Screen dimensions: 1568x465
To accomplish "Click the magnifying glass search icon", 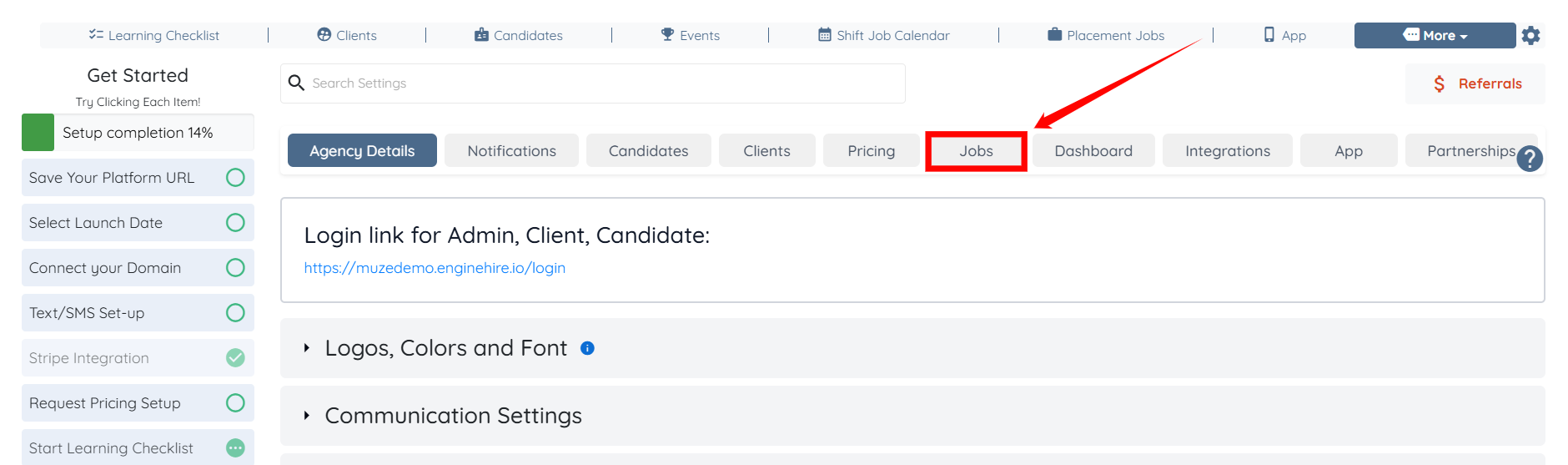I will coord(296,83).
